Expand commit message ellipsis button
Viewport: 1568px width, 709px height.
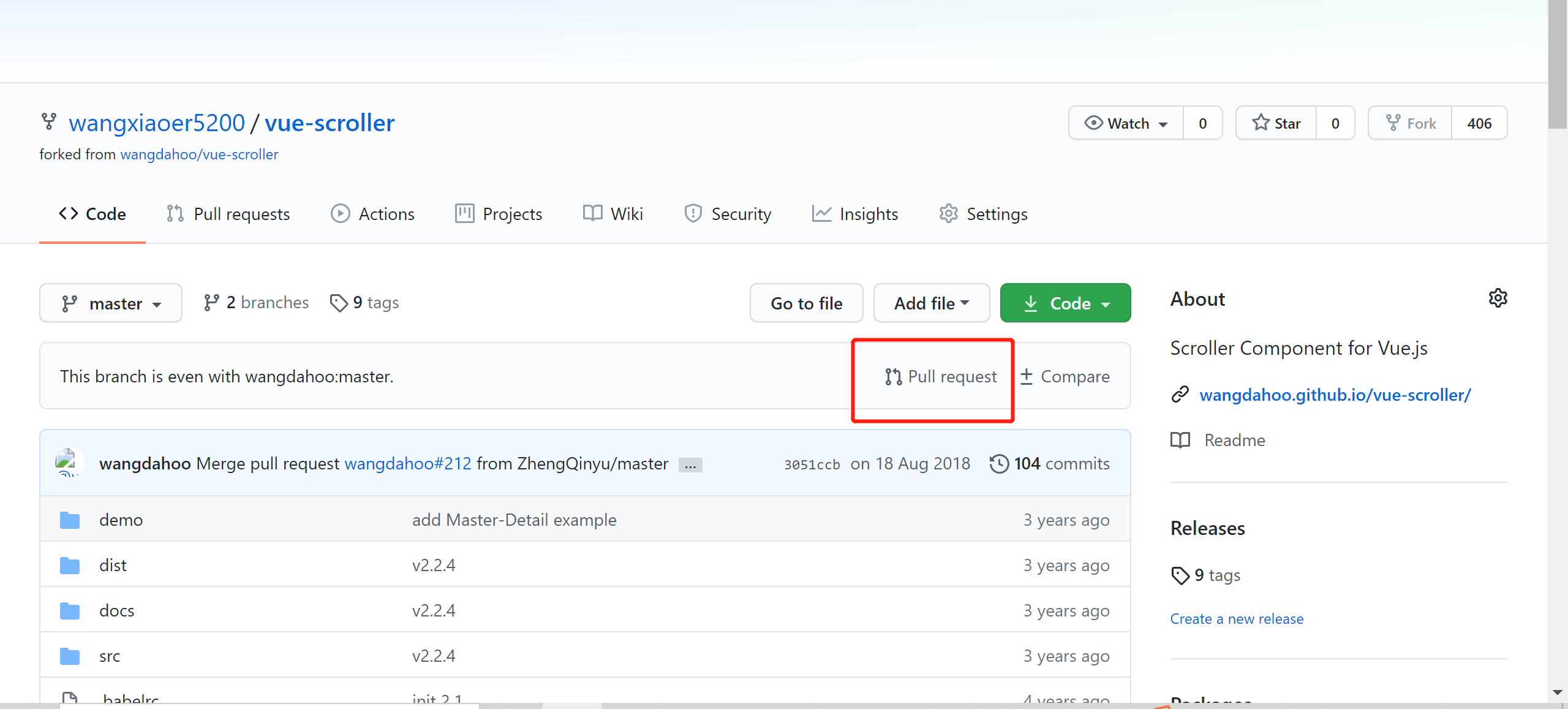(x=690, y=465)
